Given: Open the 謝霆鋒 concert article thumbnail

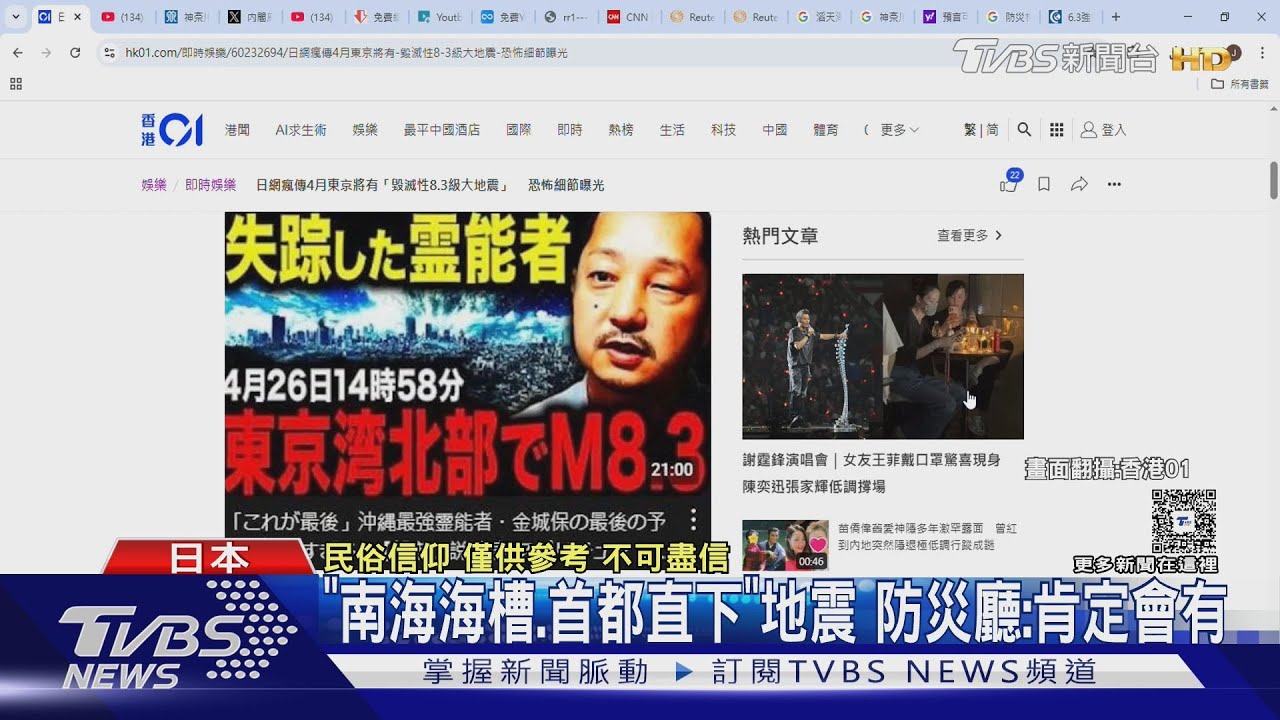Looking at the screenshot, I should [883, 356].
